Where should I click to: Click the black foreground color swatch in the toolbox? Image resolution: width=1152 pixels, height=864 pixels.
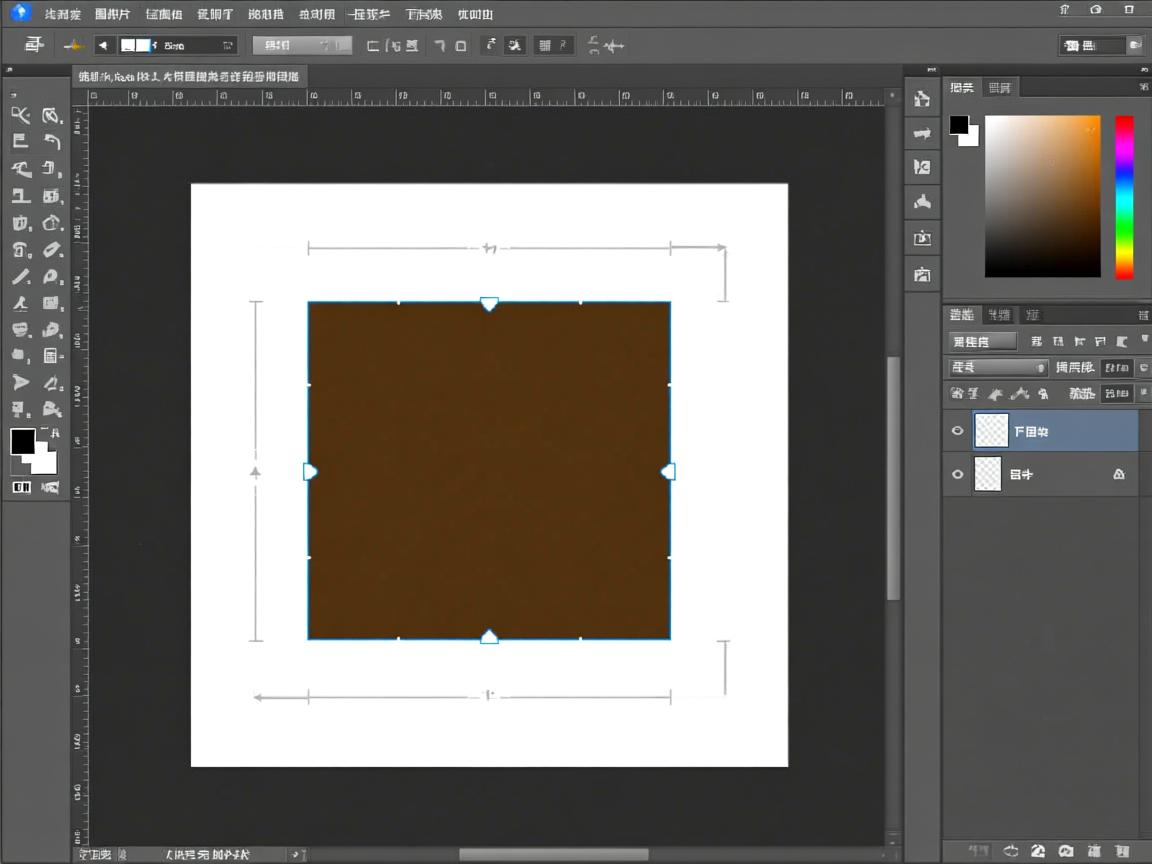point(22,441)
